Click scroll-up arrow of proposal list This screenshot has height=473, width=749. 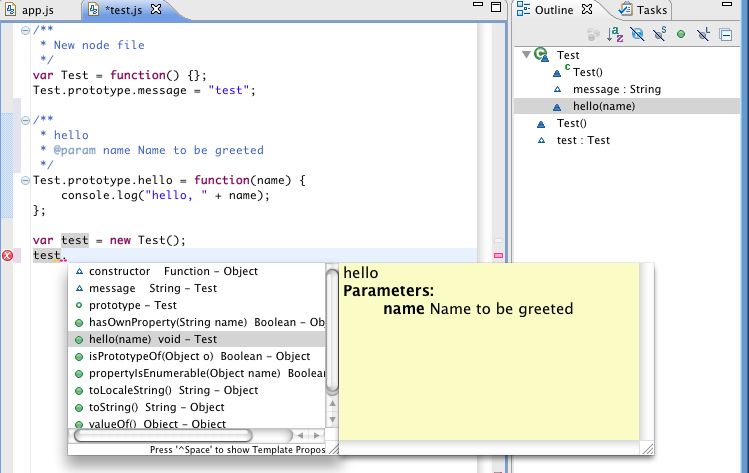tap(332, 404)
